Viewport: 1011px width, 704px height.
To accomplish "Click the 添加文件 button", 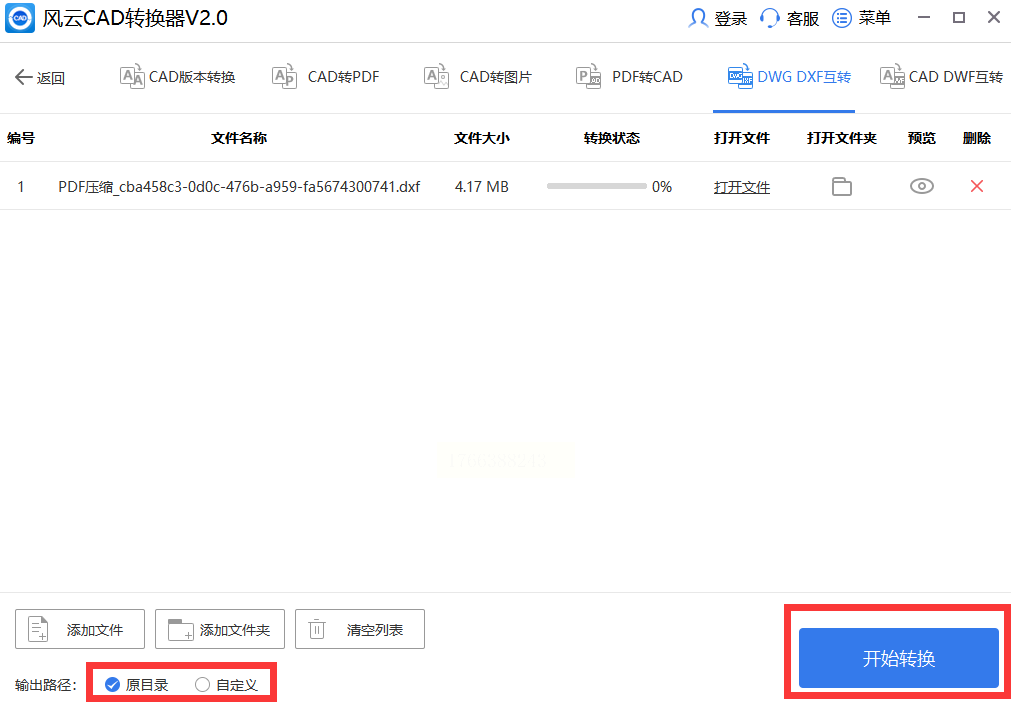I will 80,629.
